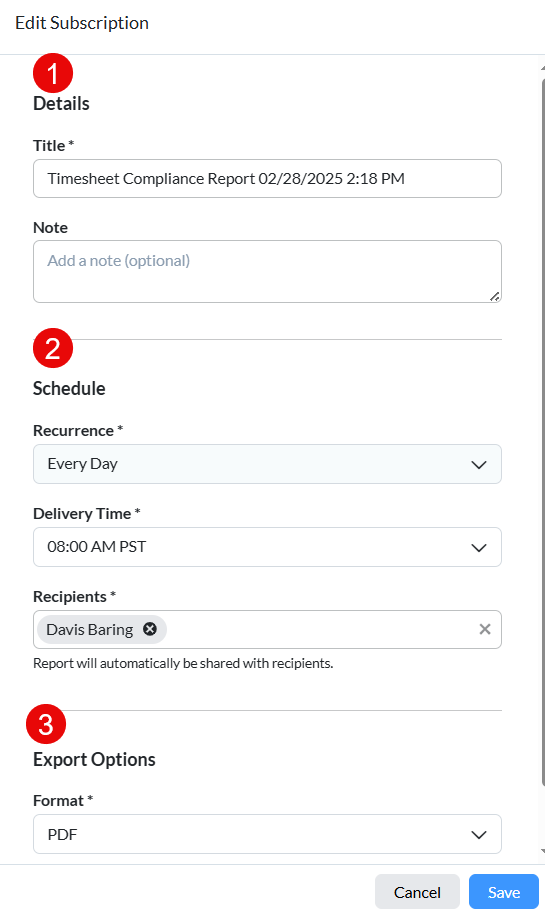The image size is (545, 910).
Task: Expand the Delivery Time dropdown
Action: pyautogui.click(x=267, y=547)
